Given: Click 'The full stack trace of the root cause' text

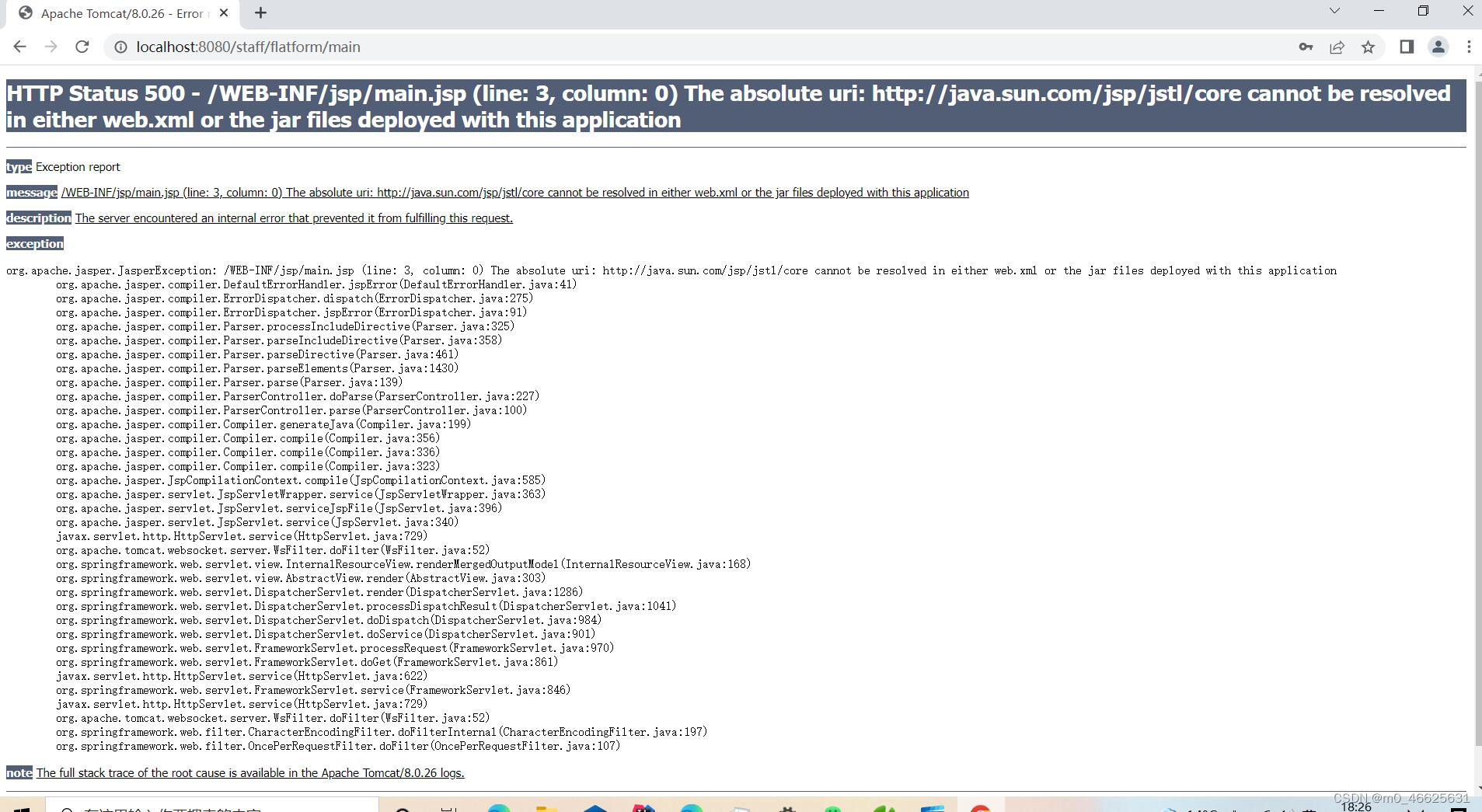Looking at the screenshot, I should (x=250, y=773).
